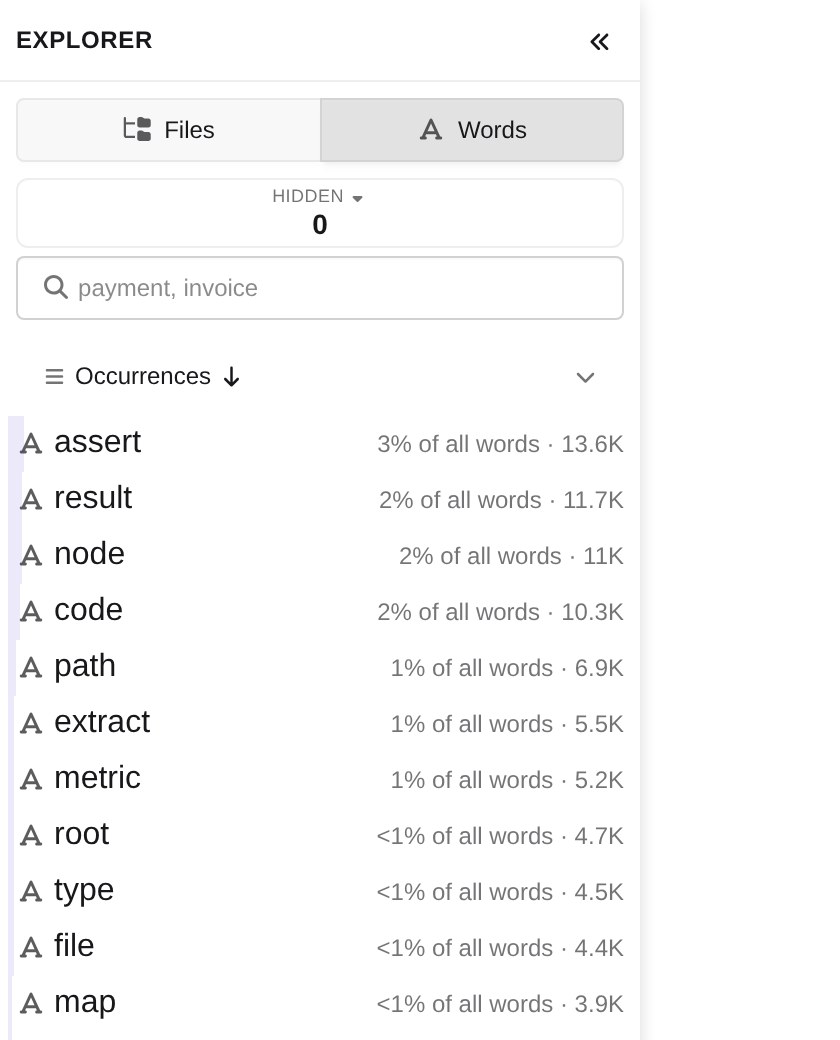Image resolution: width=840 pixels, height=1040 pixels.
Task: Click the A icon beside file
Action: coord(31,948)
